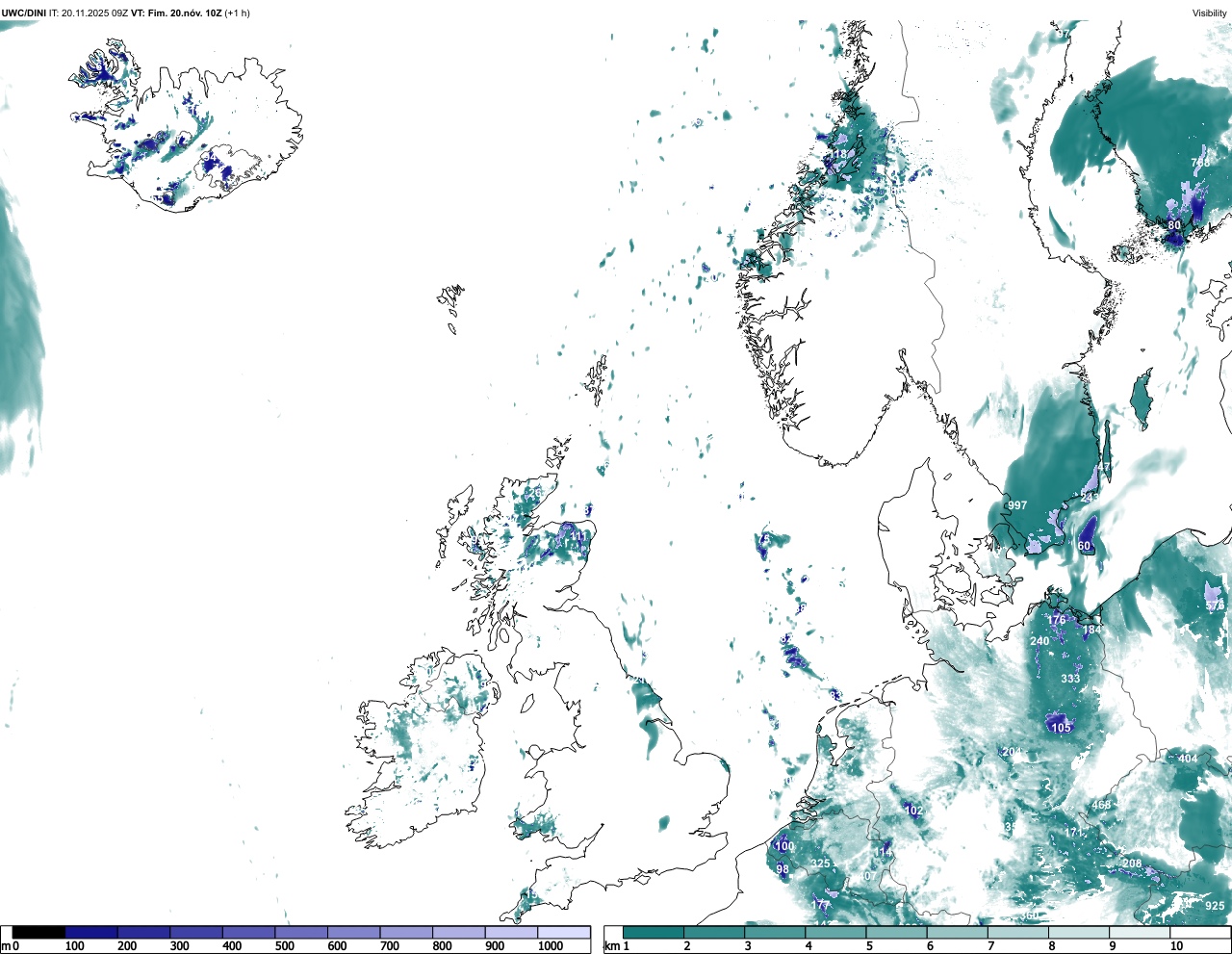
Task: Click the "208" visibility value on the map
Action: tap(1132, 864)
